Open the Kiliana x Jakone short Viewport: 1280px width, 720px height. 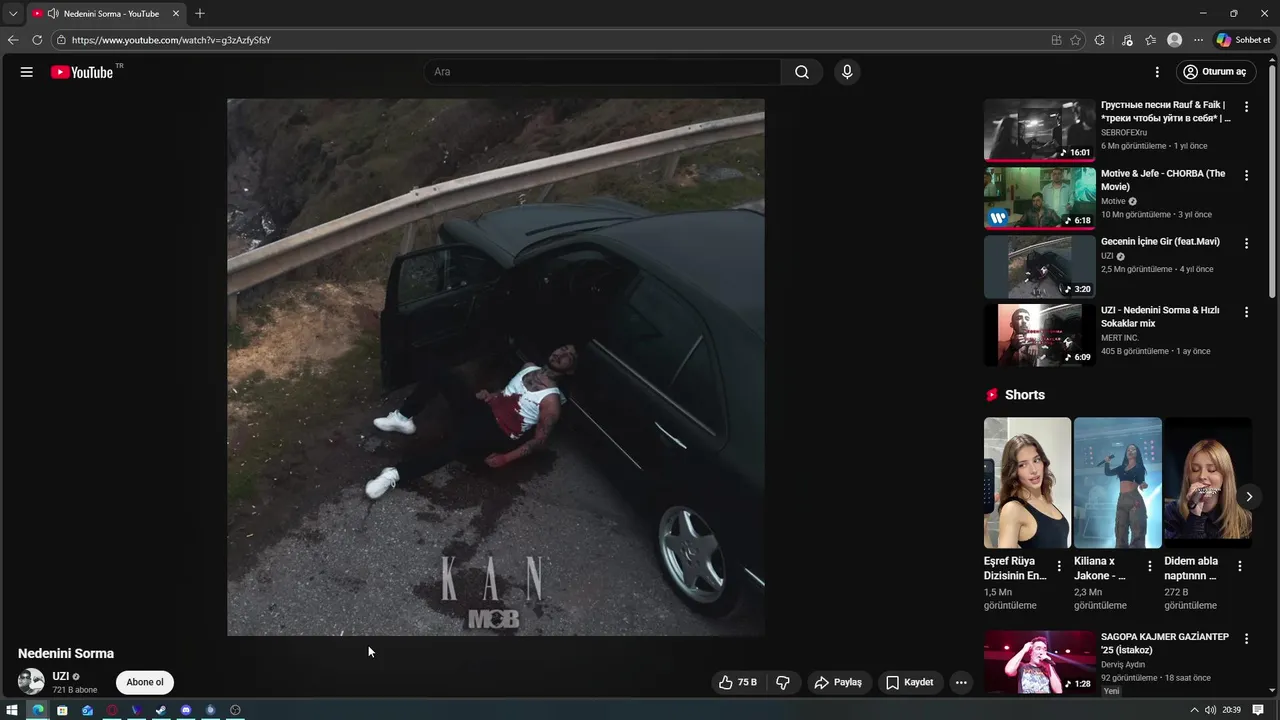pos(1117,482)
